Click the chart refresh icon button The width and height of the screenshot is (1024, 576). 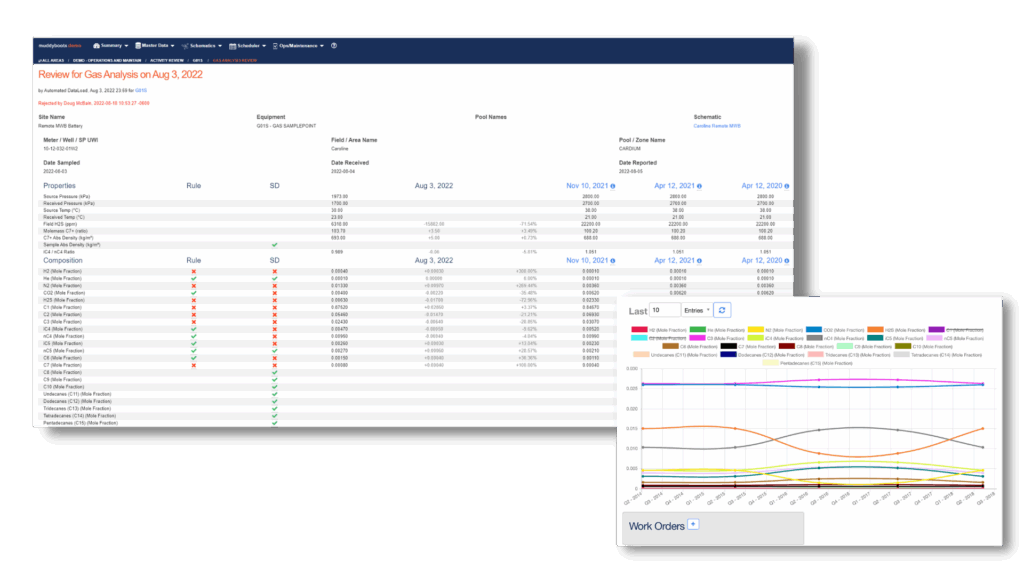(722, 310)
